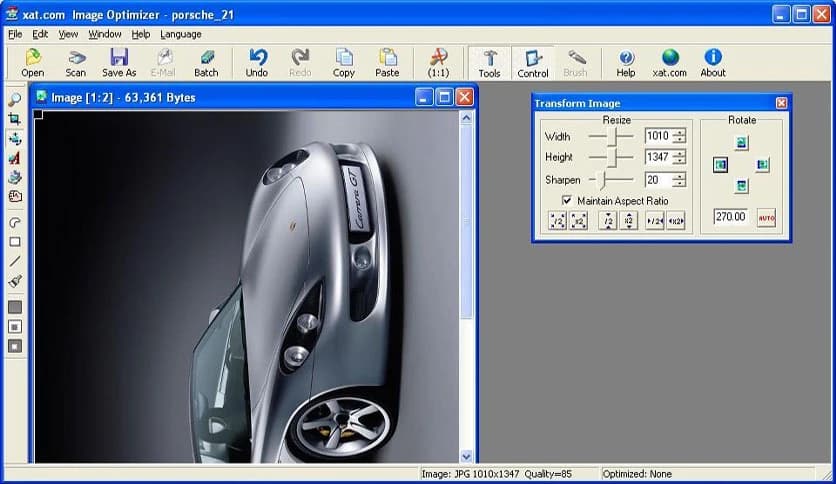Select the freehand lasso shape tool
This screenshot has height=484, width=836.
click(x=15, y=222)
